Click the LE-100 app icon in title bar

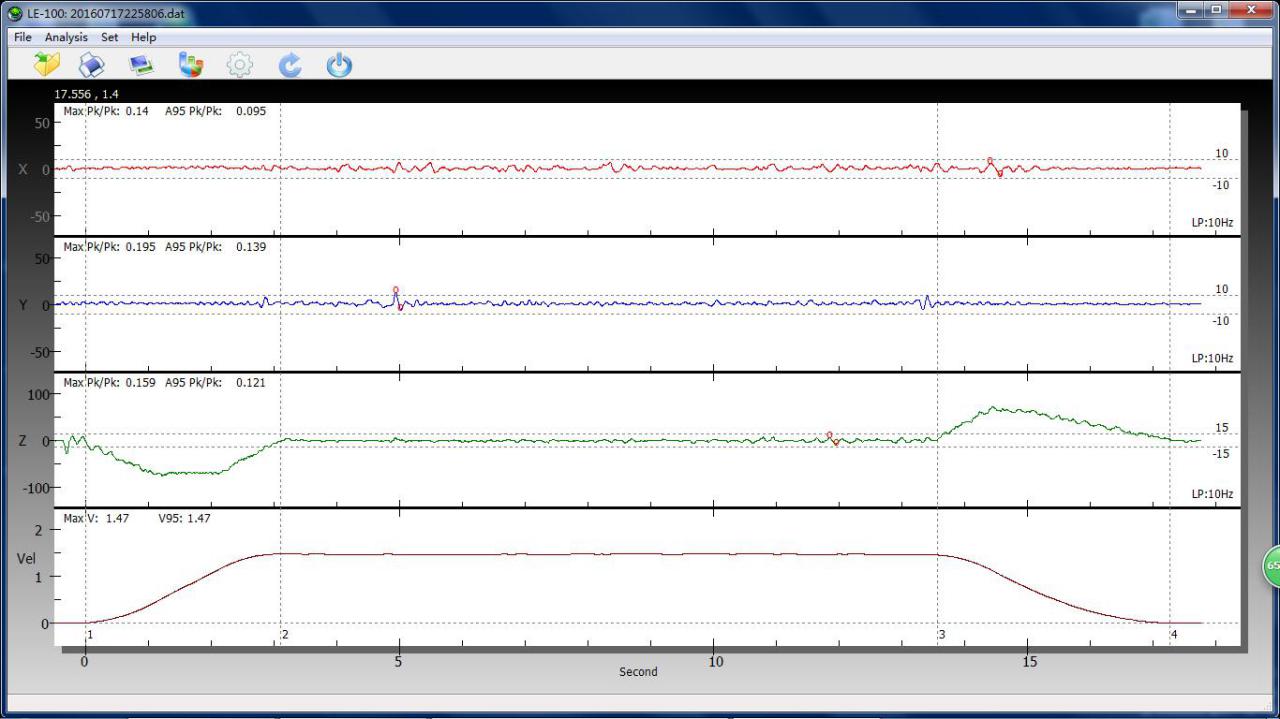(x=15, y=14)
